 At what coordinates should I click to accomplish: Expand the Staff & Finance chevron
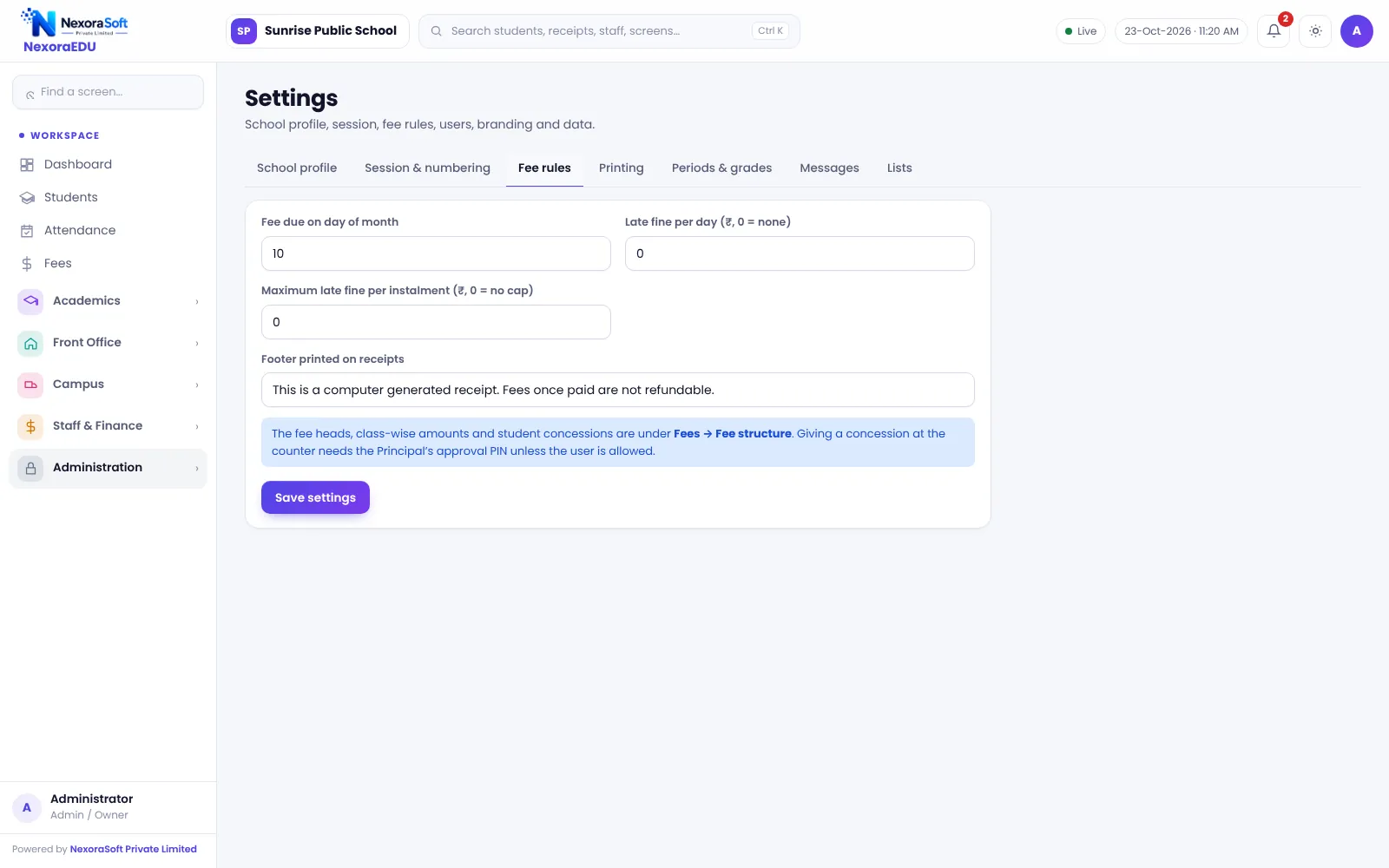[x=197, y=426]
